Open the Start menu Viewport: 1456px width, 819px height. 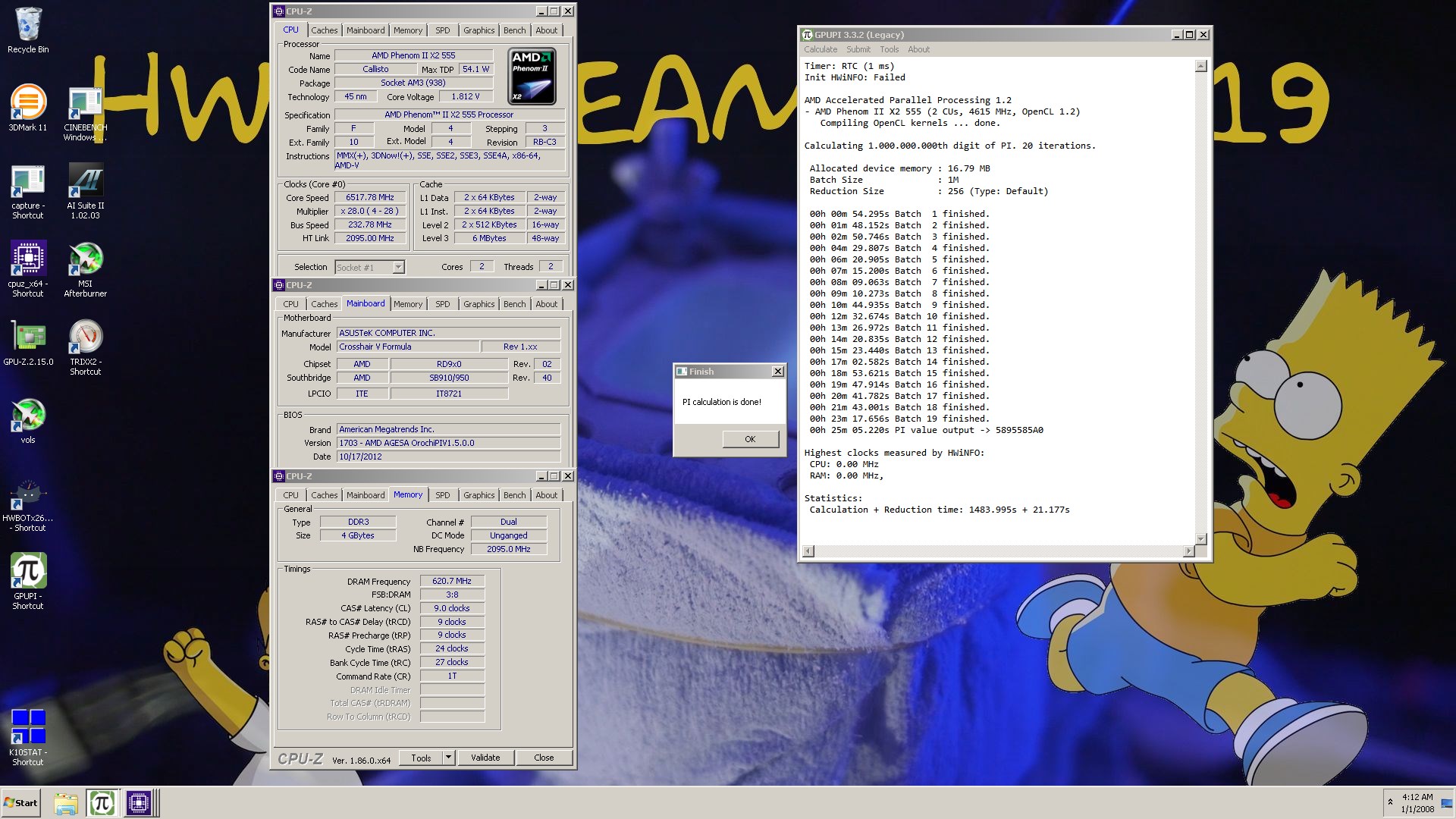20,803
